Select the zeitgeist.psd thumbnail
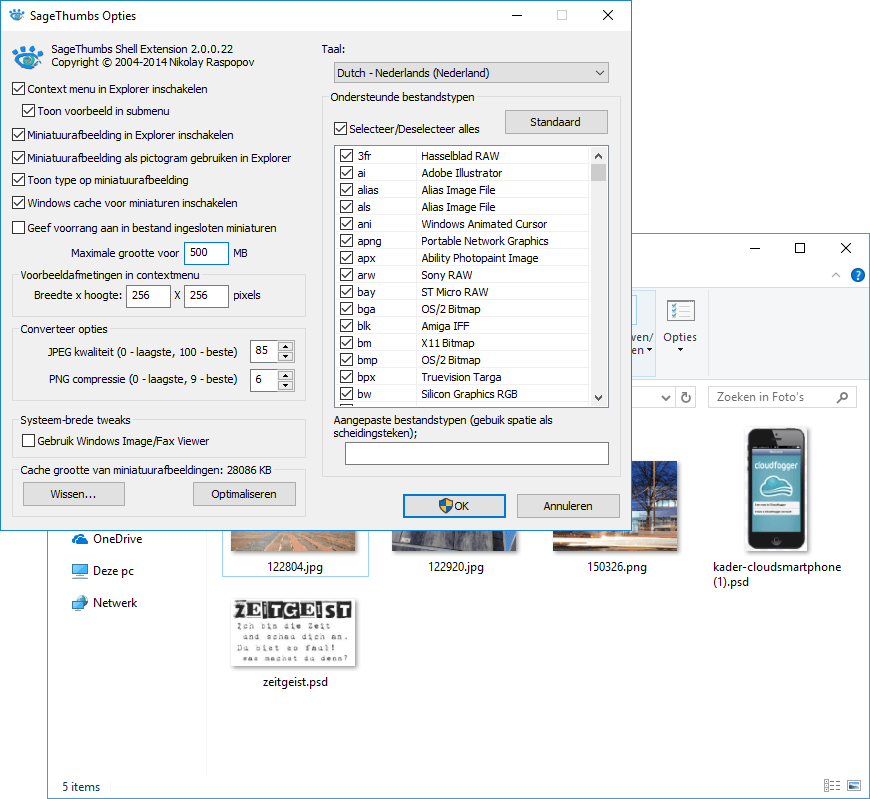The image size is (870, 799). (293, 633)
